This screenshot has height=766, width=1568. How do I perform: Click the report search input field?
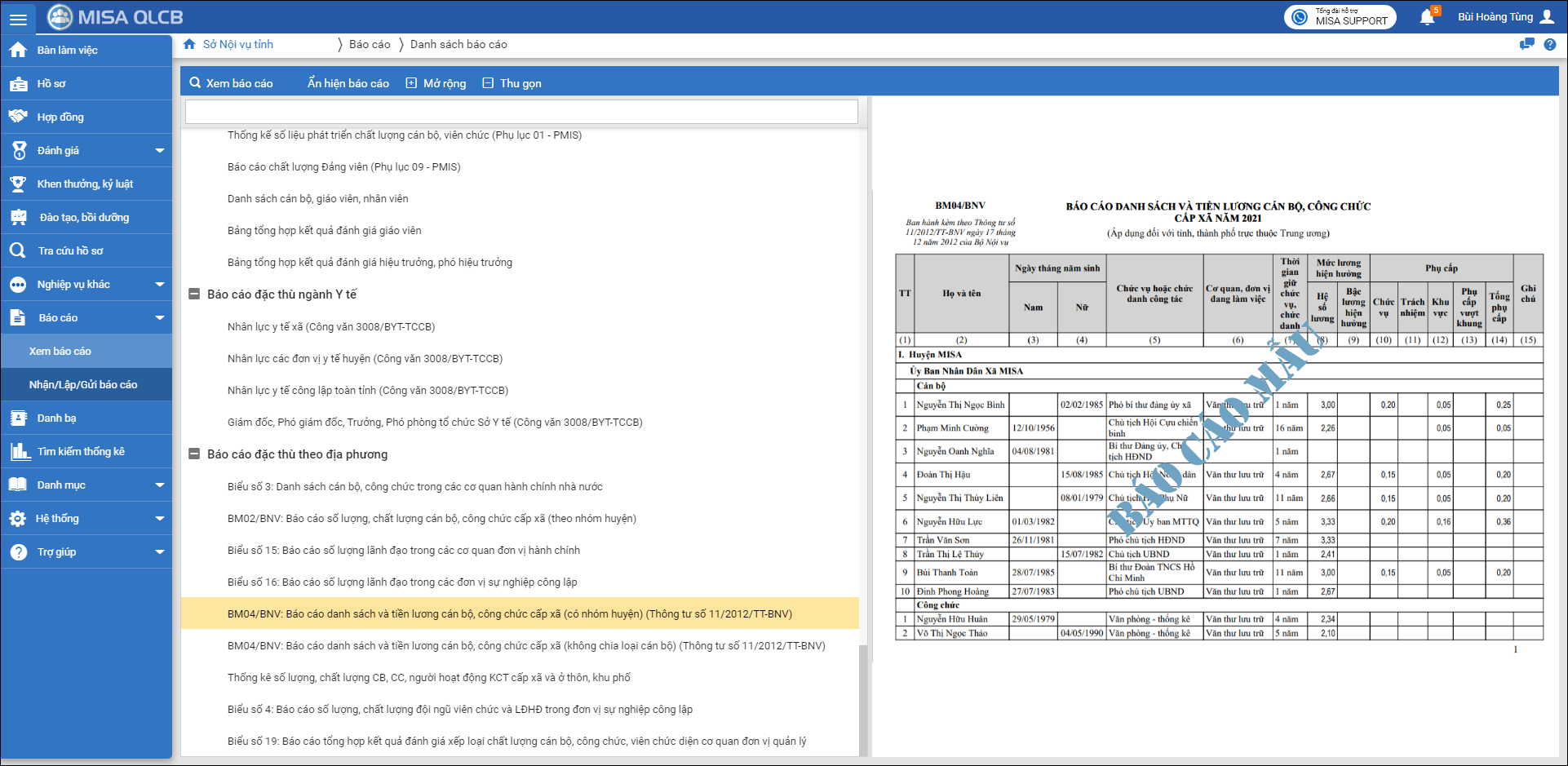tap(521, 112)
